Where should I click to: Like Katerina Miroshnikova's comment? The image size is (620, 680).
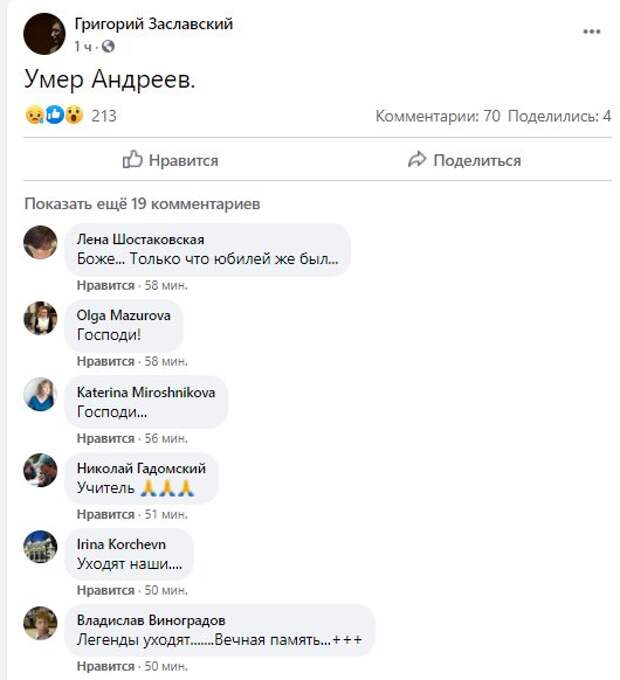(x=105, y=438)
